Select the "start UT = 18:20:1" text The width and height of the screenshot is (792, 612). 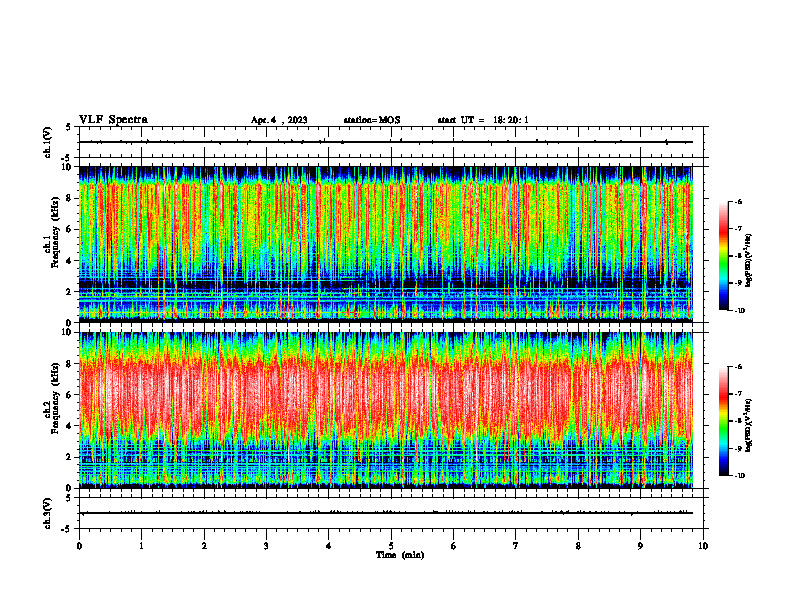483,120
